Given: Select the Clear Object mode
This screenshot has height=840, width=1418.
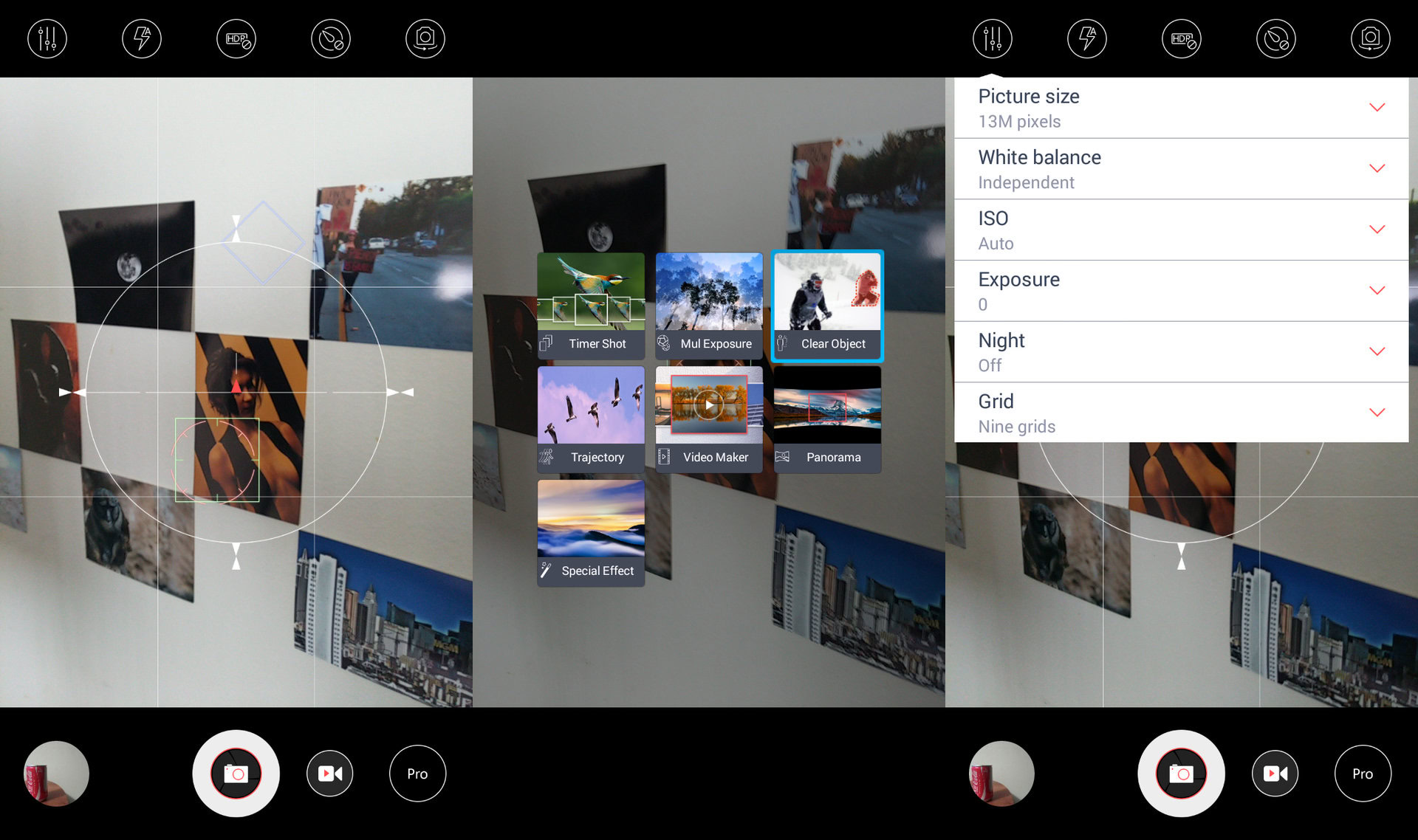Looking at the screenshot, I should 827,306.
